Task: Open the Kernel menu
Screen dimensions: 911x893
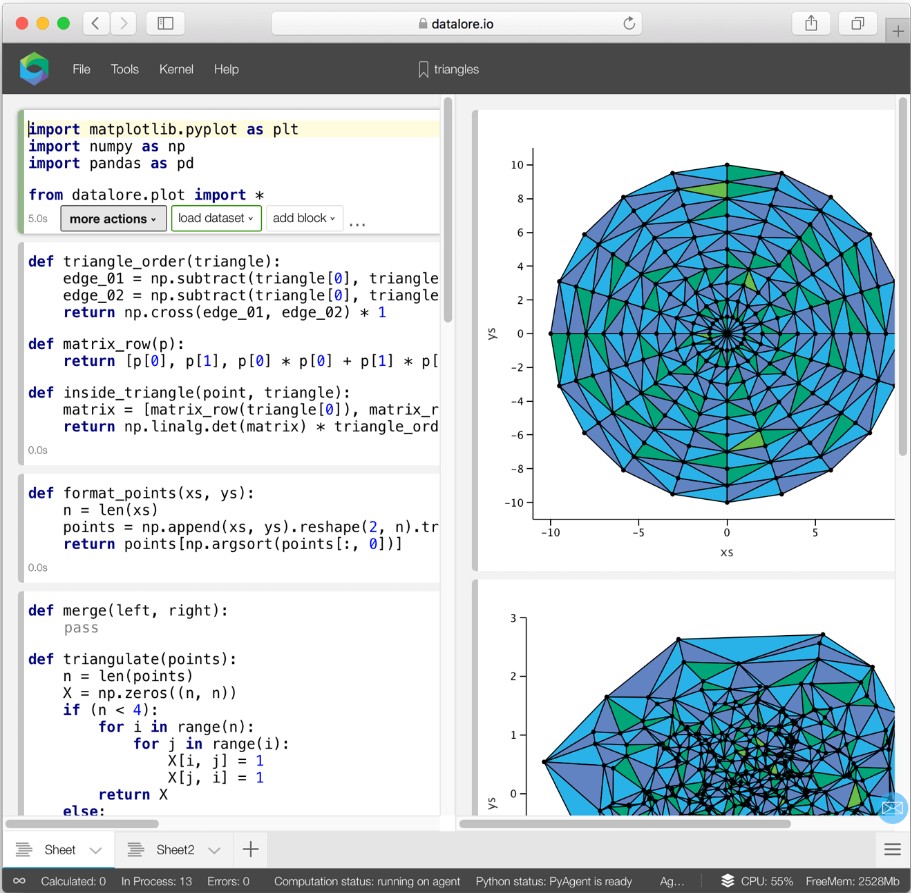Action: 176,69
